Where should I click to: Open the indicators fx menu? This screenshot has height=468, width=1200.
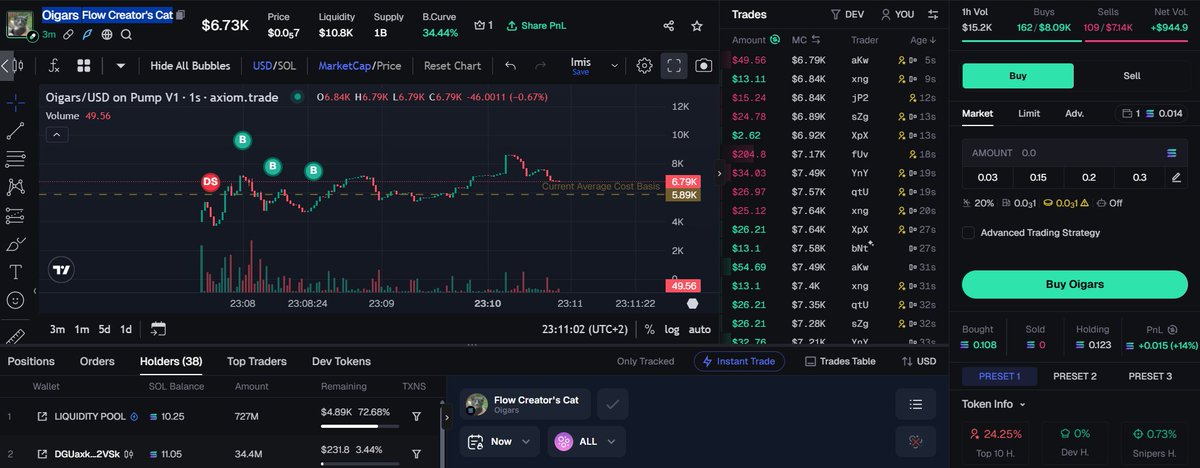tap(53, 66)
